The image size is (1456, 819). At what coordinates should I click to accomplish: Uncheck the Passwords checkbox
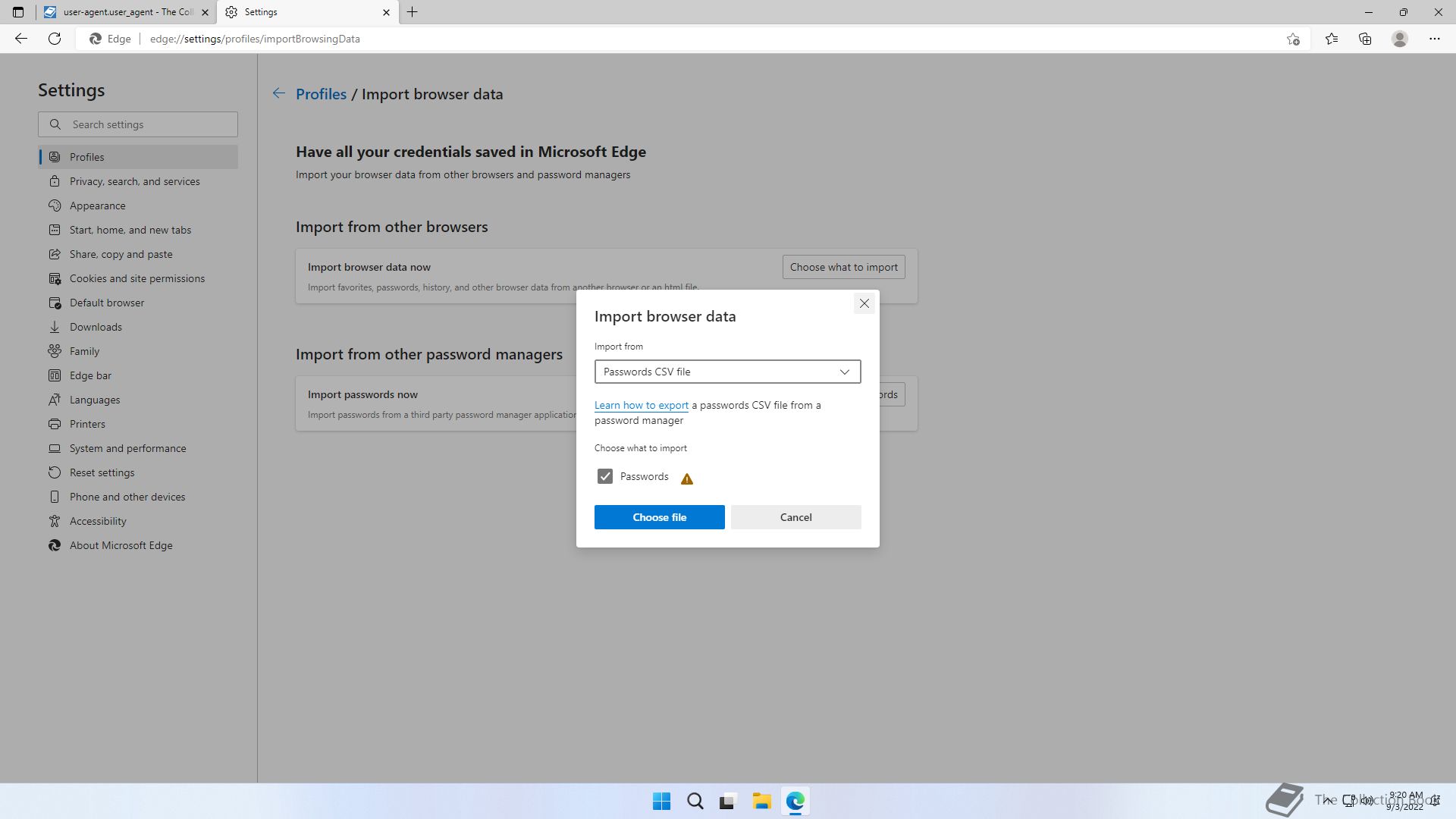(604, 476)
